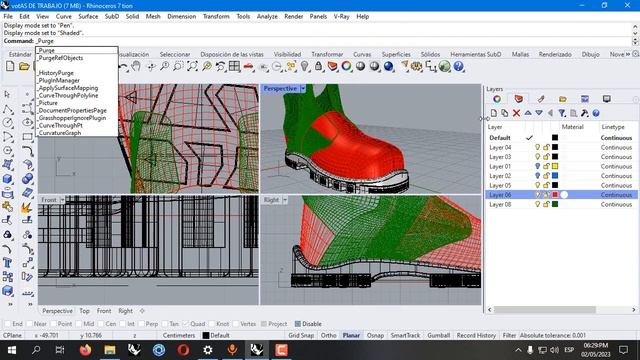Expand more tools chevron at left sidebar bottom
This screenshot has width=640, height=360.
pos(10,304)
